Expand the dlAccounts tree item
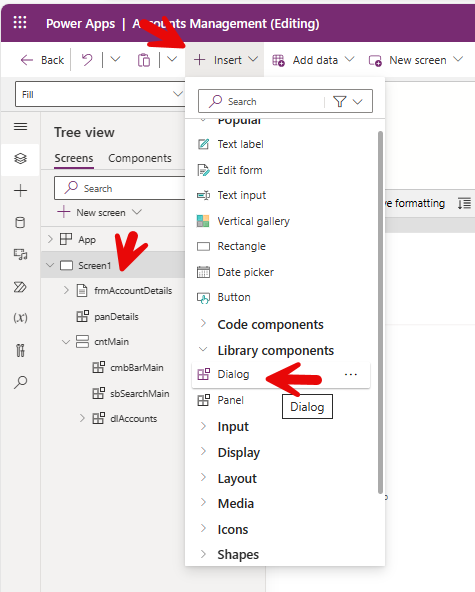 82,418
